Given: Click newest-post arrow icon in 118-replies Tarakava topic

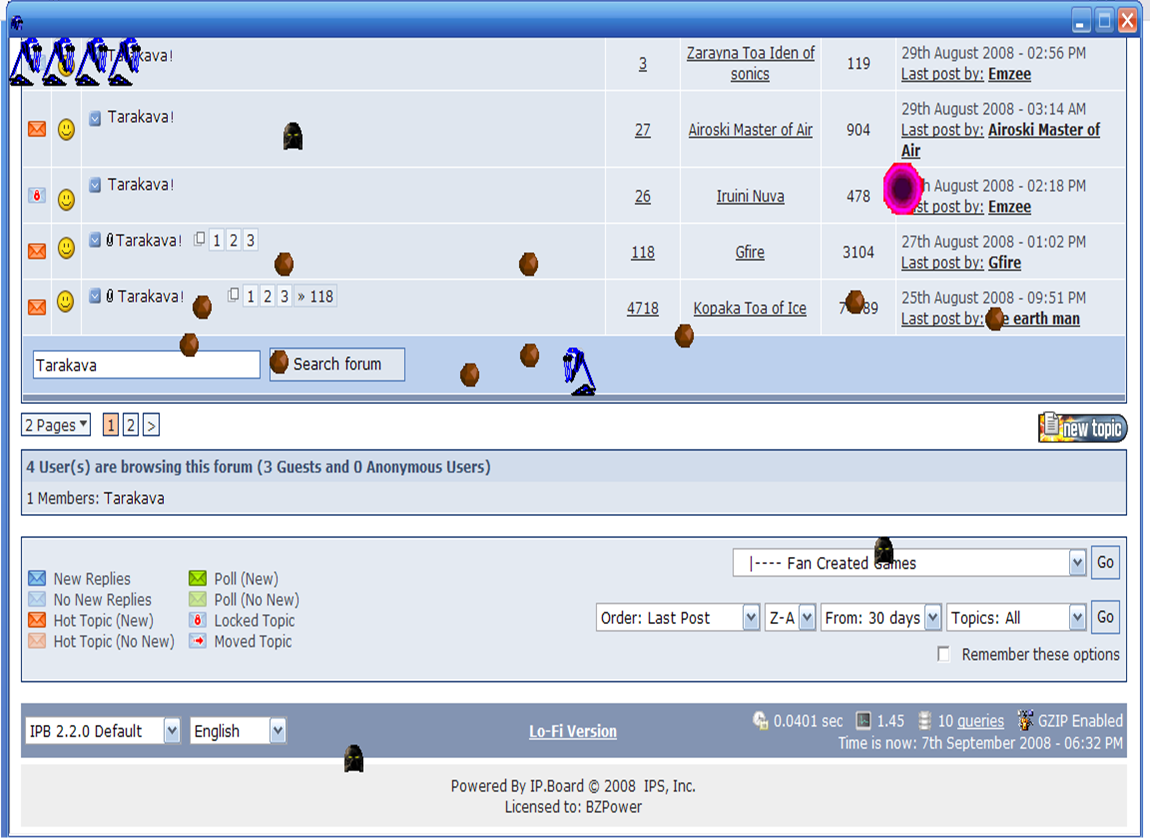Looking at the screenshot, I should click(95, 240).
